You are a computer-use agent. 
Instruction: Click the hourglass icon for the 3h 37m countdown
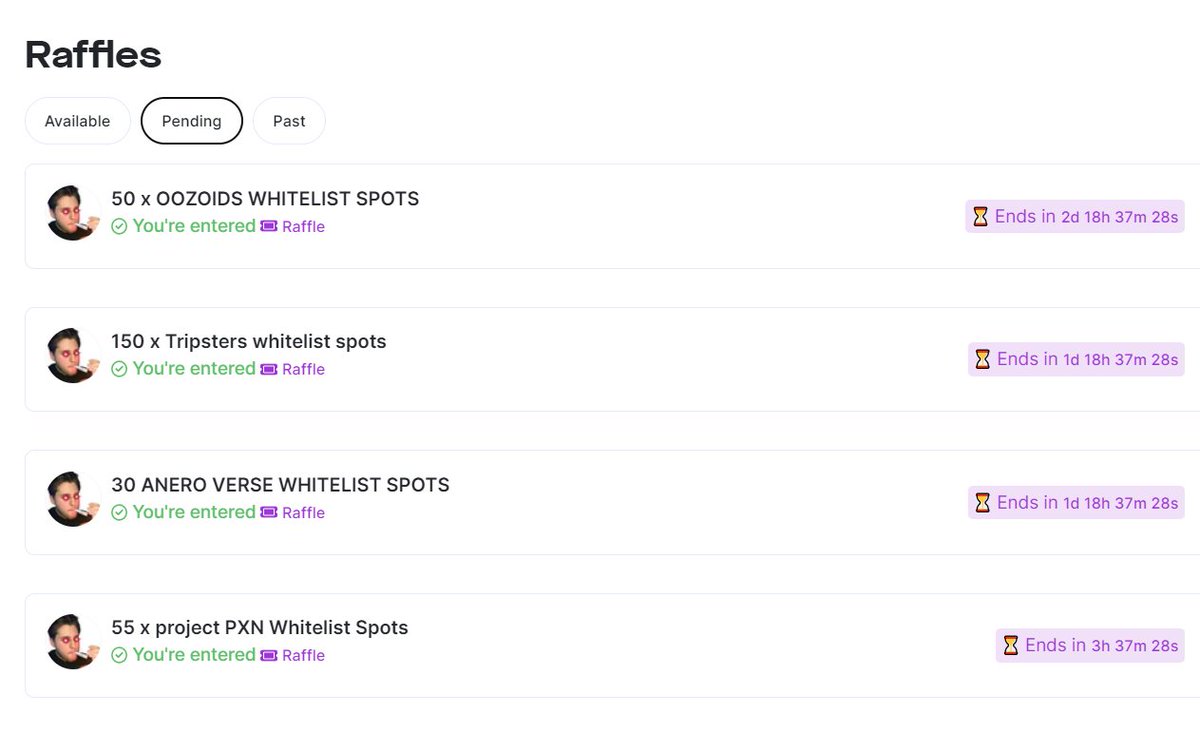pyautogui.click(x=1011, y=645)
